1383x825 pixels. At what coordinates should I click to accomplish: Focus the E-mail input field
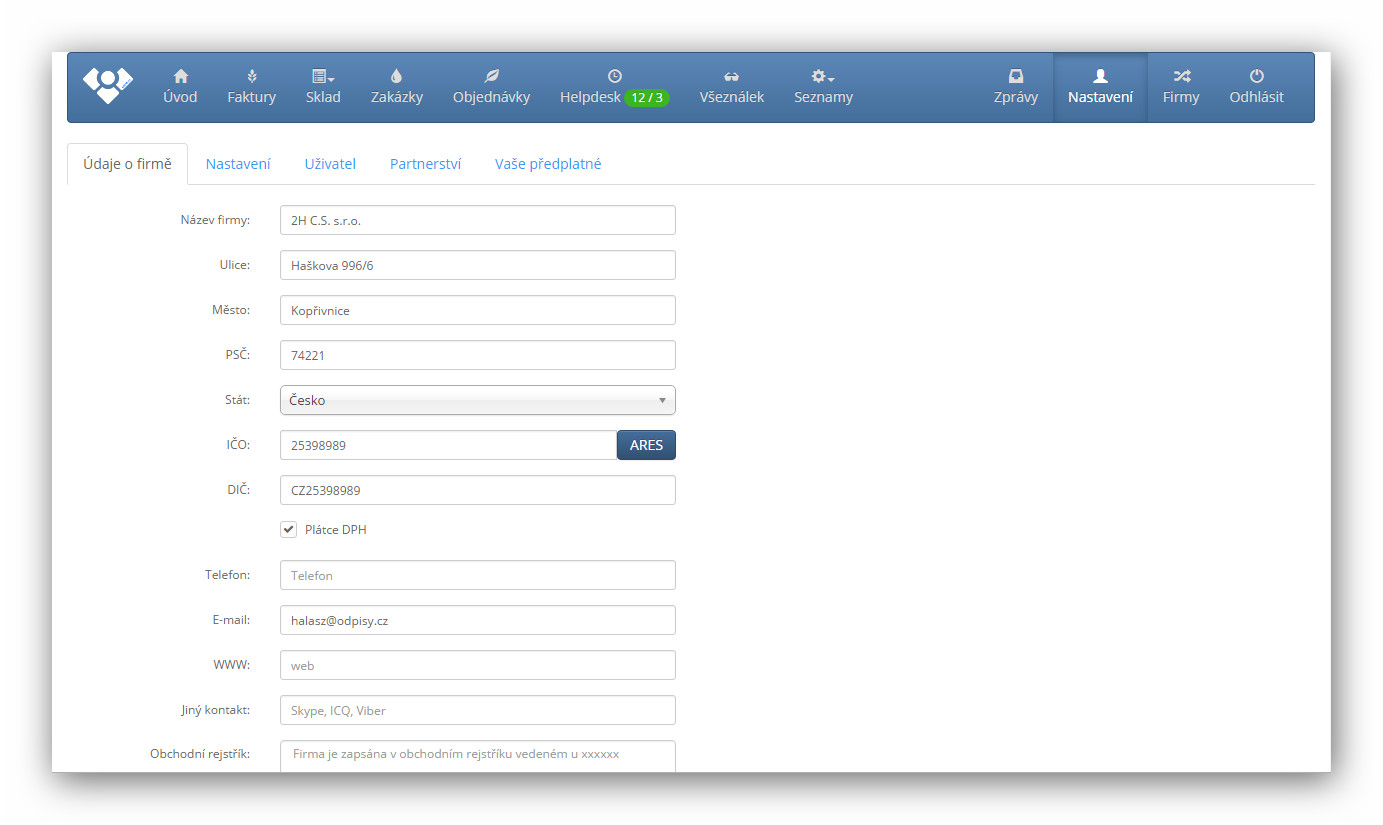477,620
